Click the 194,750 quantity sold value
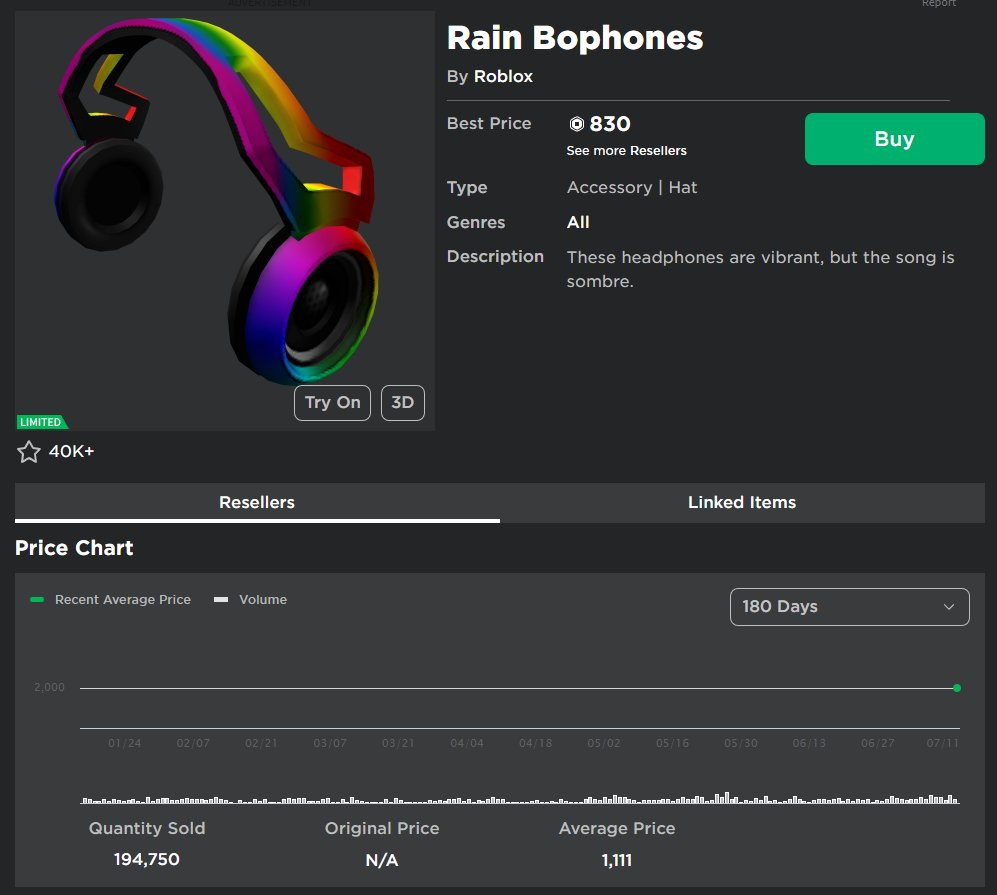The height and width of the screenshot is (895, 997). (147, 859)
